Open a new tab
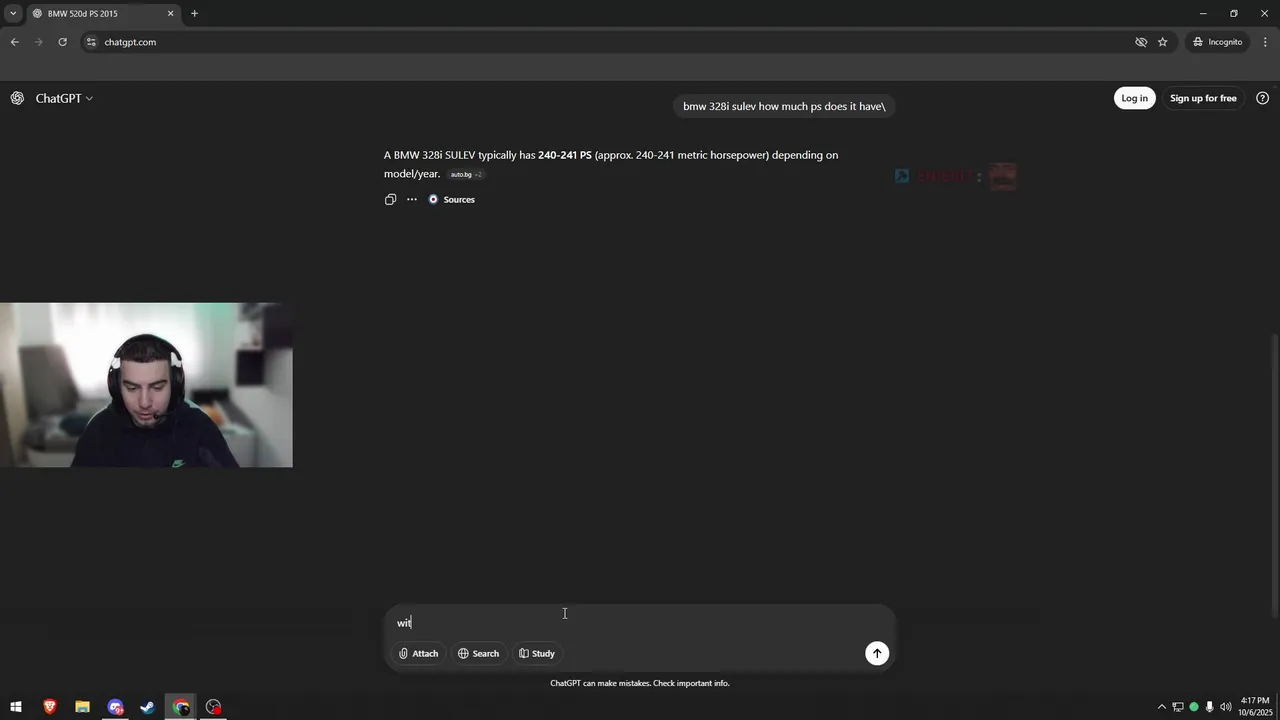Image resolution: width=1280 pixels, height=720 pixels. 194,14
